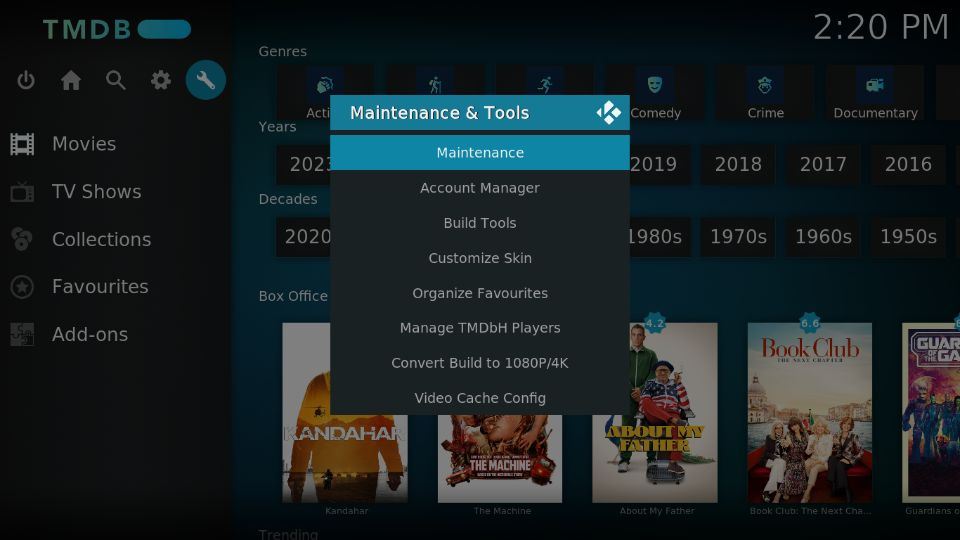The width and height of the screenshot is (960, 540).
Task: Click the Add-ons puzzle icon
Action: pos(22,334)
